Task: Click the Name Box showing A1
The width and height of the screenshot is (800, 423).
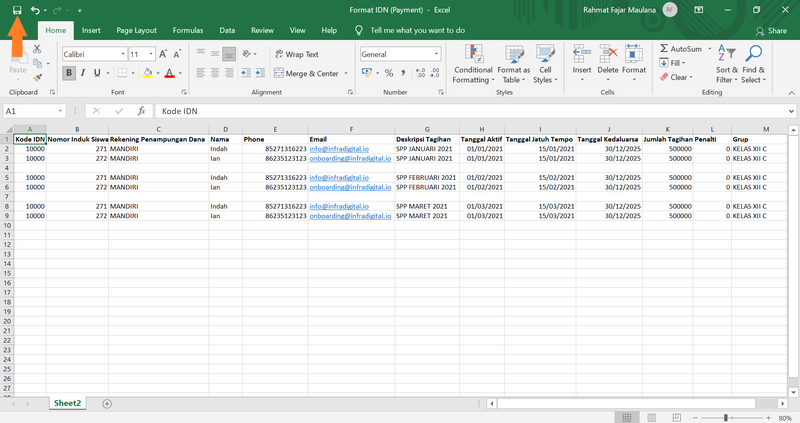Action: (34, 111)
